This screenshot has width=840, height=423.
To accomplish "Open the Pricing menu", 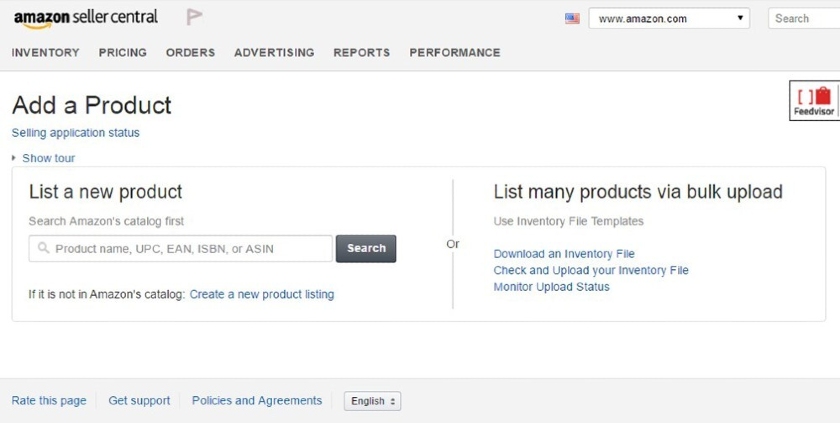I will (x=122, y=52).
